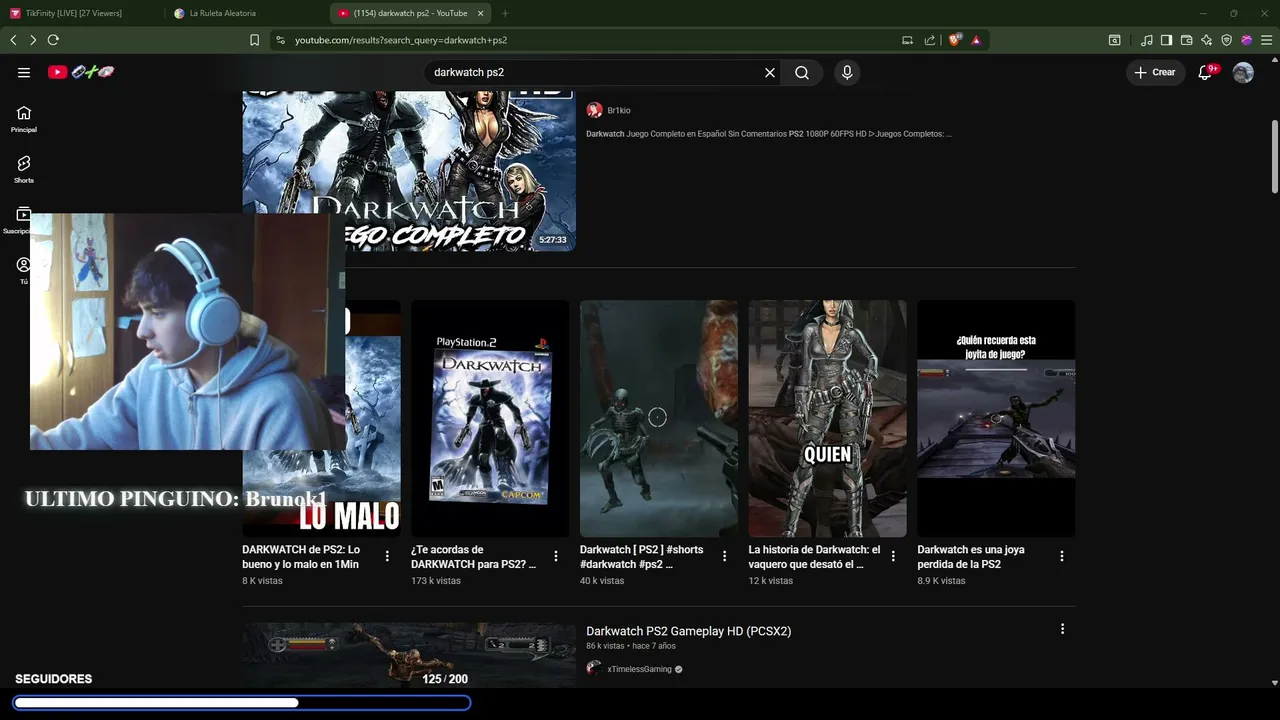Run search with the magnifying glass button

coord(802,72)
